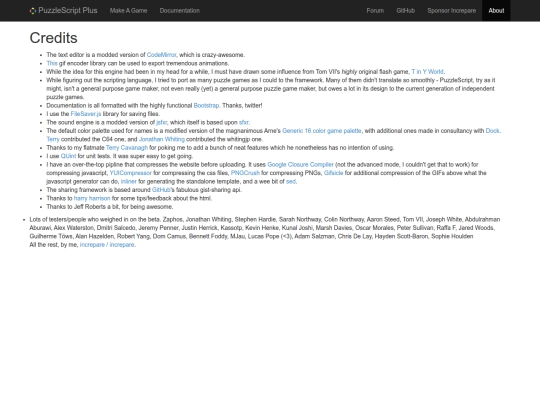Visit the harry harrison link
Viewport: 540px width, 405px height.
tap(92, 198)
